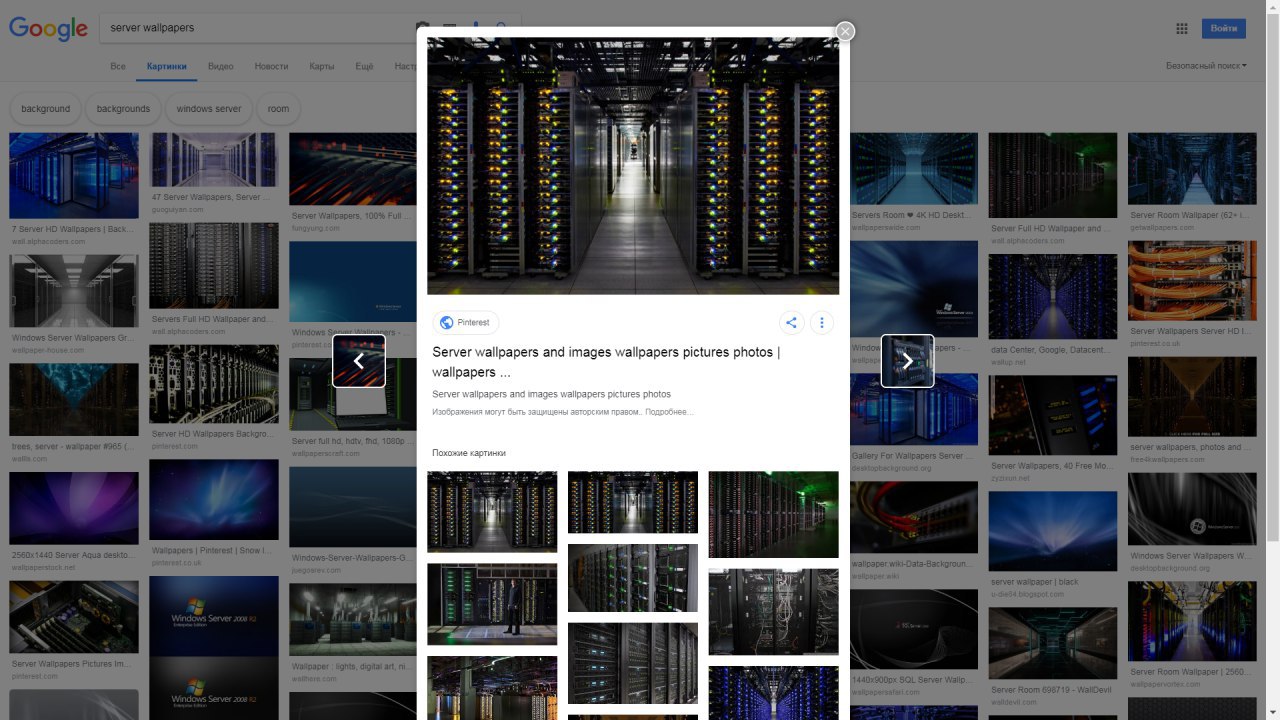Image resolution: width=1280 pixels, height=720 pixels.
Task: Open the preview title 'Server wallpapers and images wallpapers pictures photos'
Action: click(x=606, y=362)
